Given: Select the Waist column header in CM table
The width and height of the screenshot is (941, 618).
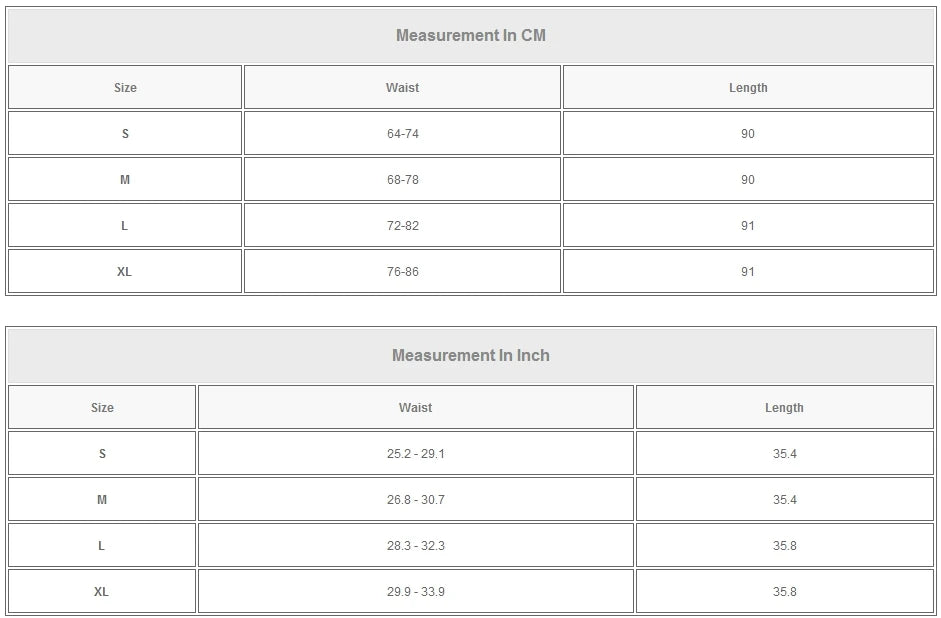Looking at the screenshot, I should click(402, 88).
